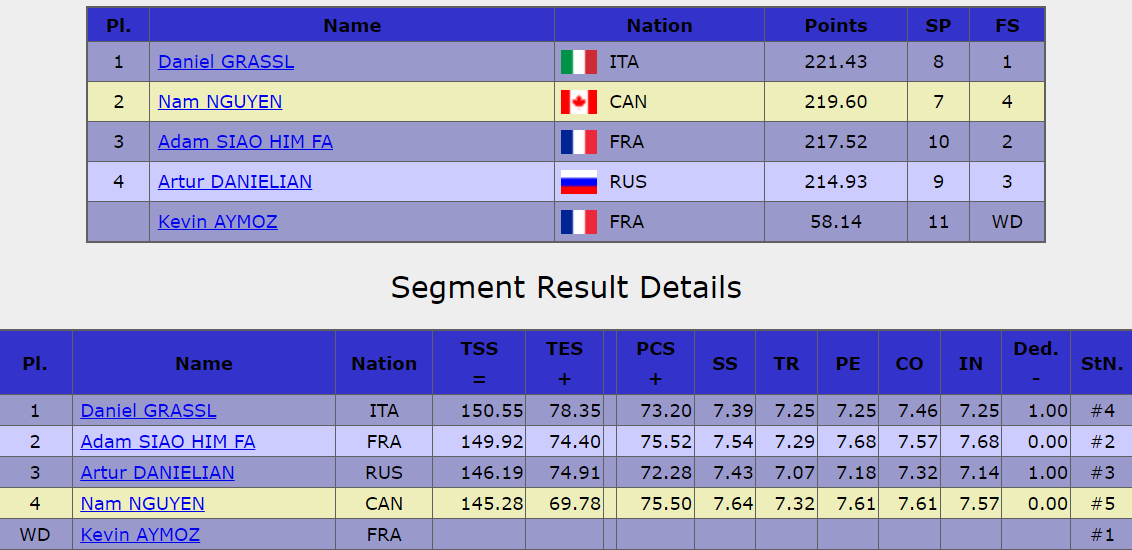Click the Canadian flag icon beside CAN
Viewport: 1132px width, 550px height.
point(579,102)
